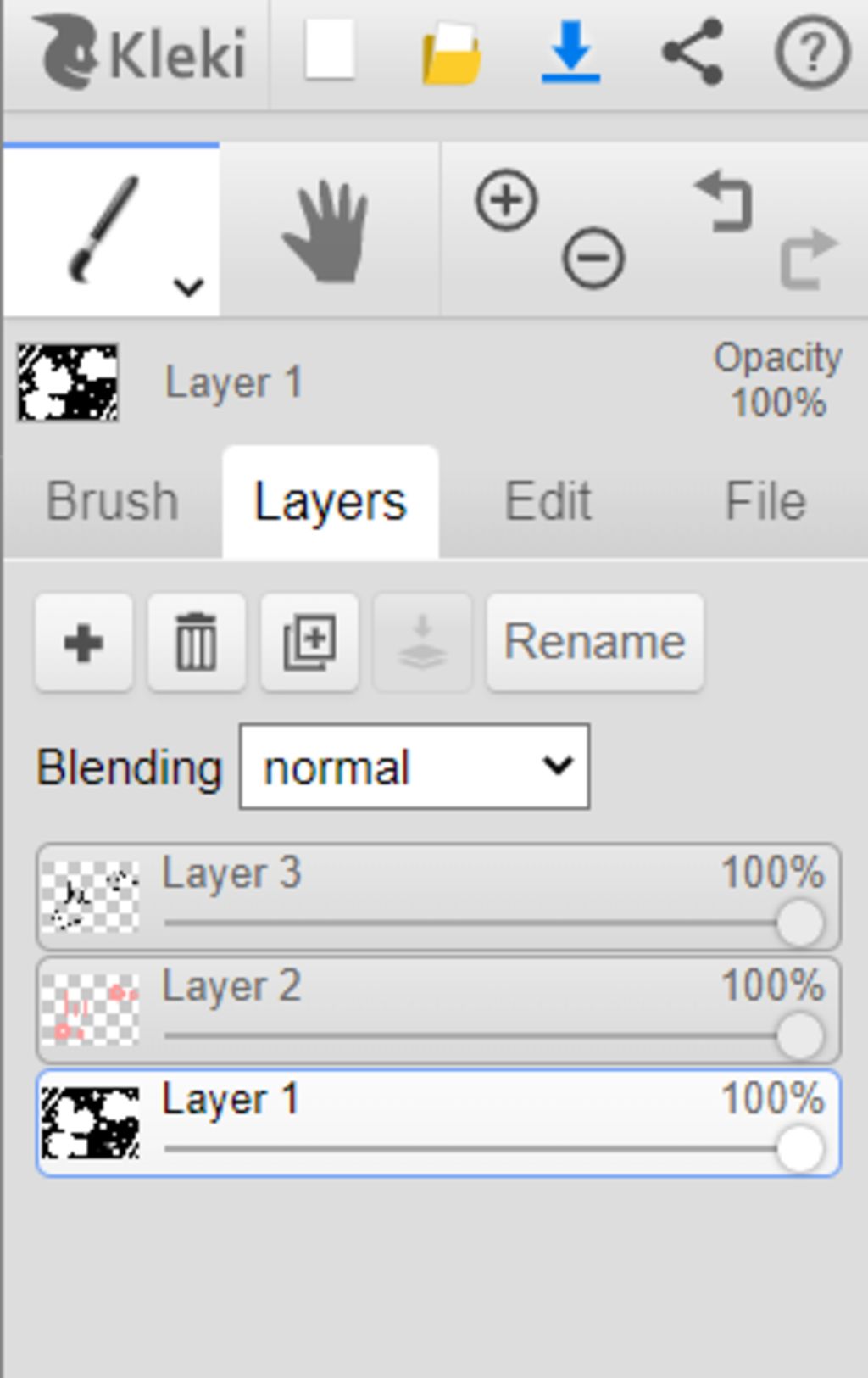868x1378 pixels.
Task: Expand the brush tool chevron
Action: click(x=188, y=287)
